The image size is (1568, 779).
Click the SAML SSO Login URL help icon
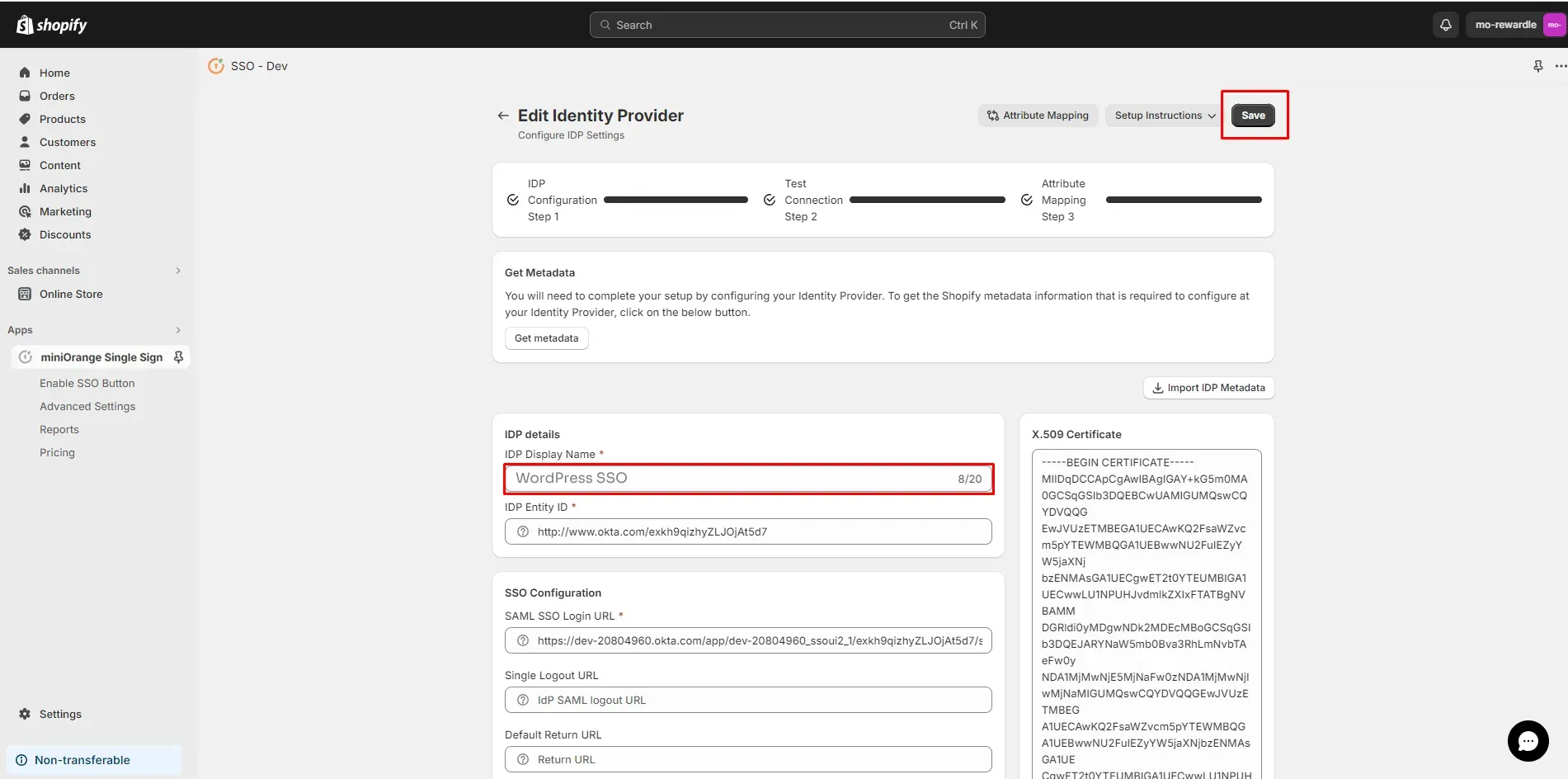523,640
